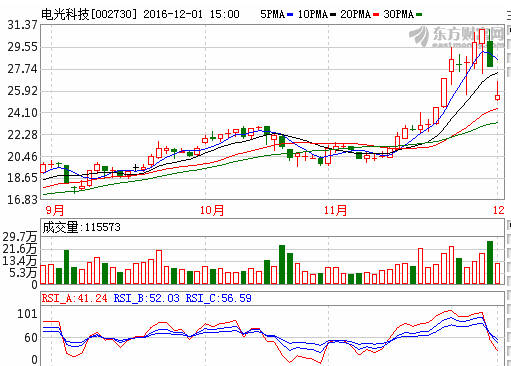Select the stock title 电光科技[002730]

point(89,14)
